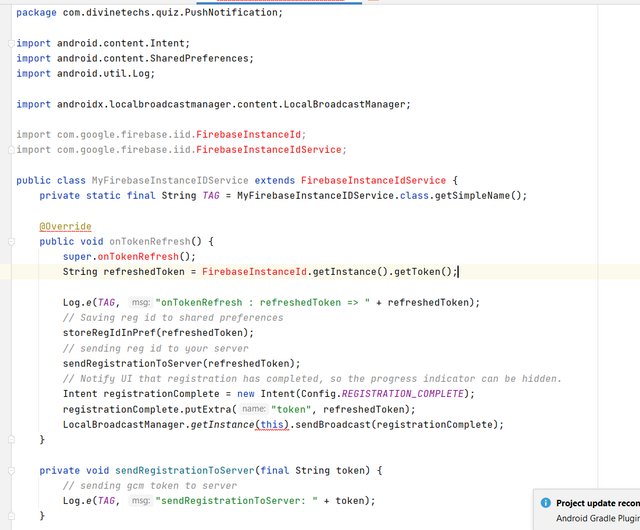Click fold marker beside FirebaseInstanceIdService import line
This screenshot has width=640, height=530.
pyautogui.click(x=11, y=150)
